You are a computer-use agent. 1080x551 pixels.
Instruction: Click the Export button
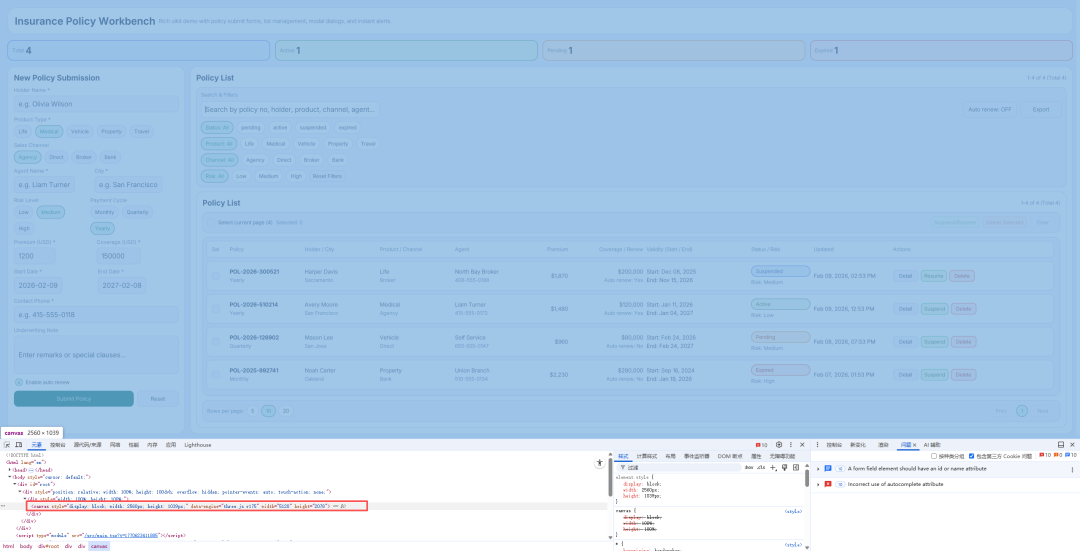click(1041, 110)
